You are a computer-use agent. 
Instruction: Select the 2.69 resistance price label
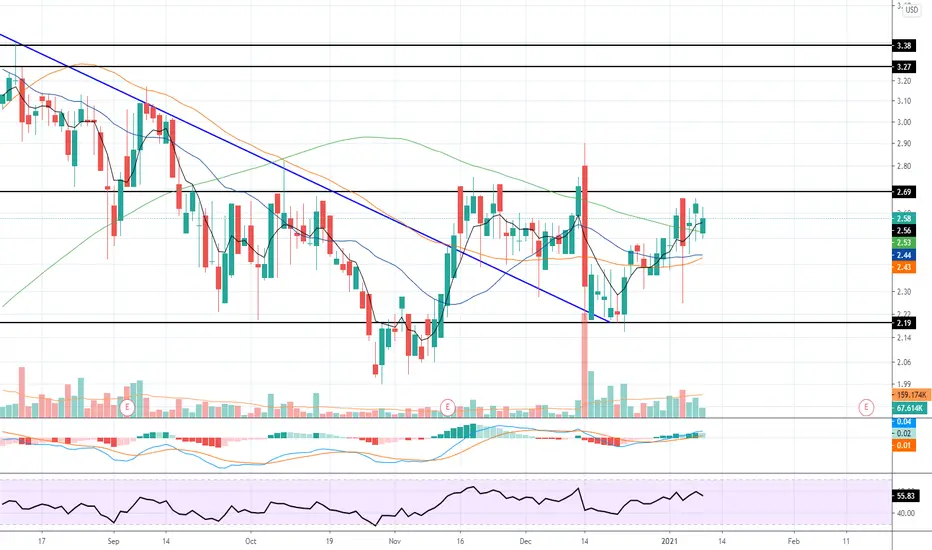pyautogui.click(x=903, y=192)
